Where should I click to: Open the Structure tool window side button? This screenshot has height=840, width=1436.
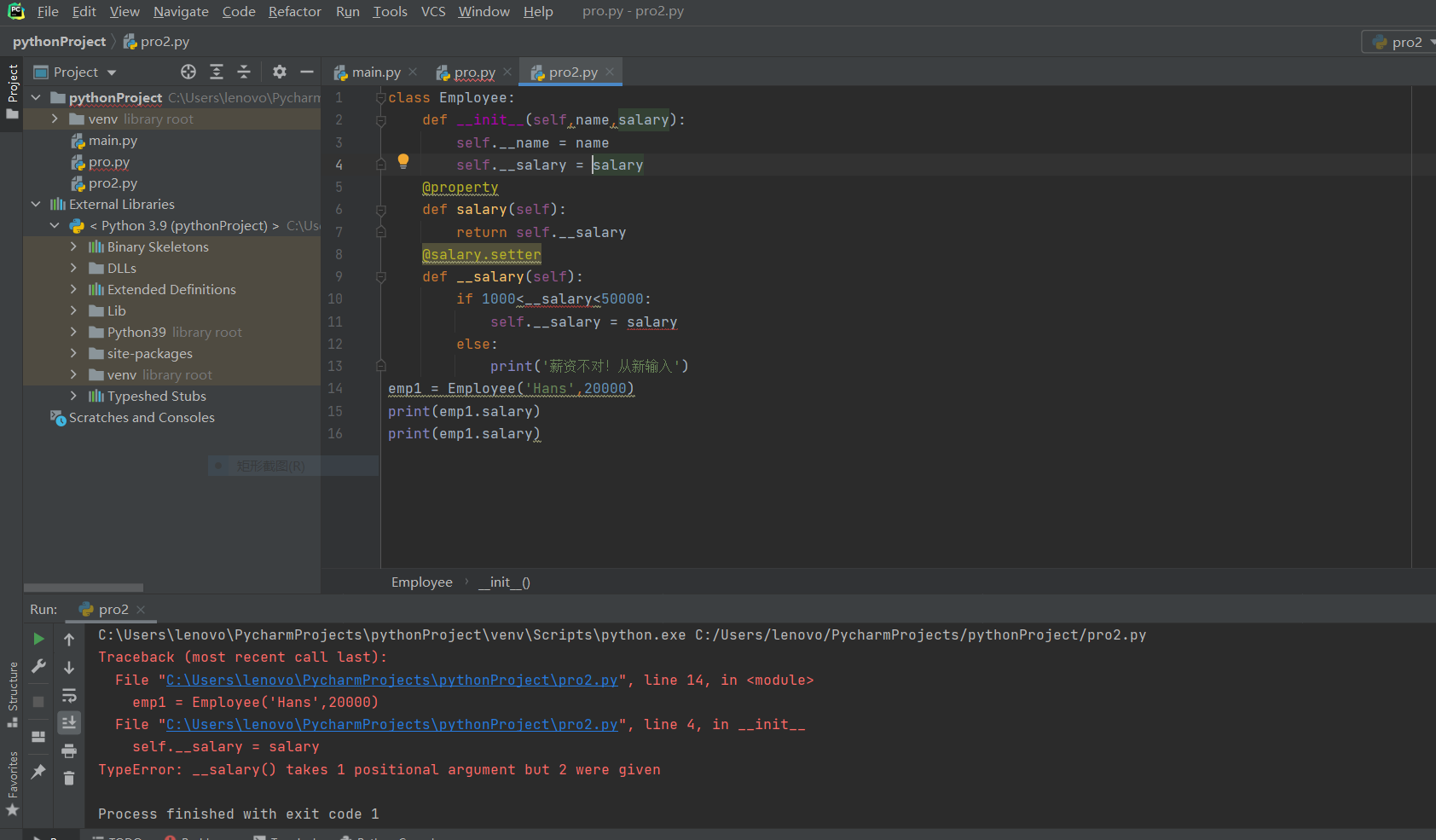click(x=12, y=694)
